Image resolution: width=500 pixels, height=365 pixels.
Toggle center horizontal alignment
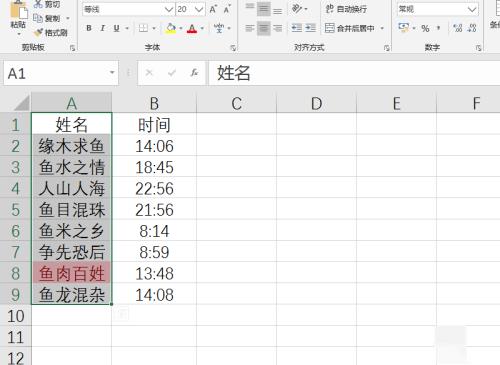tap(263, 28)
